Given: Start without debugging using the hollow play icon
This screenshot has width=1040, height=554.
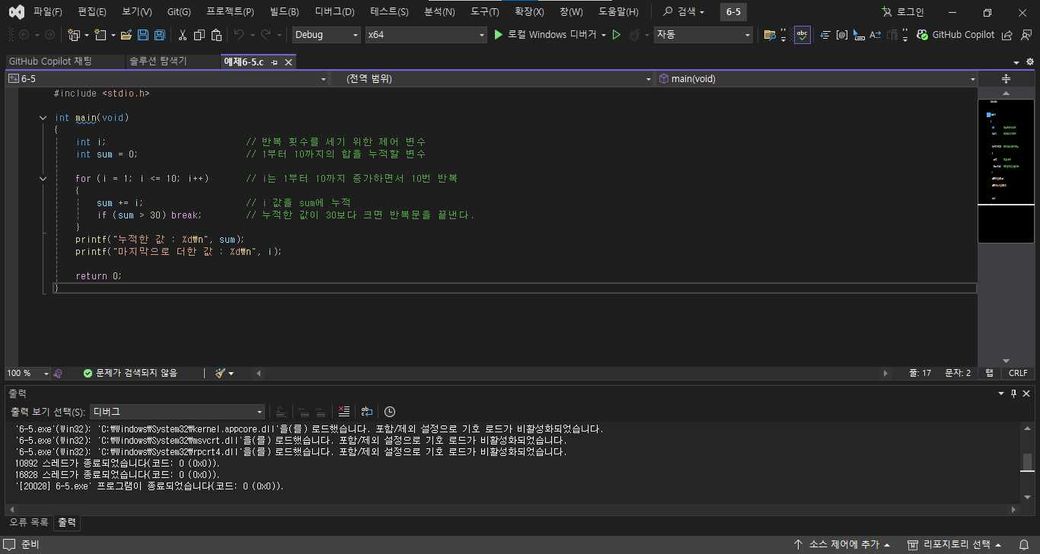Looking at the screenshot, I should coord(616,35).
